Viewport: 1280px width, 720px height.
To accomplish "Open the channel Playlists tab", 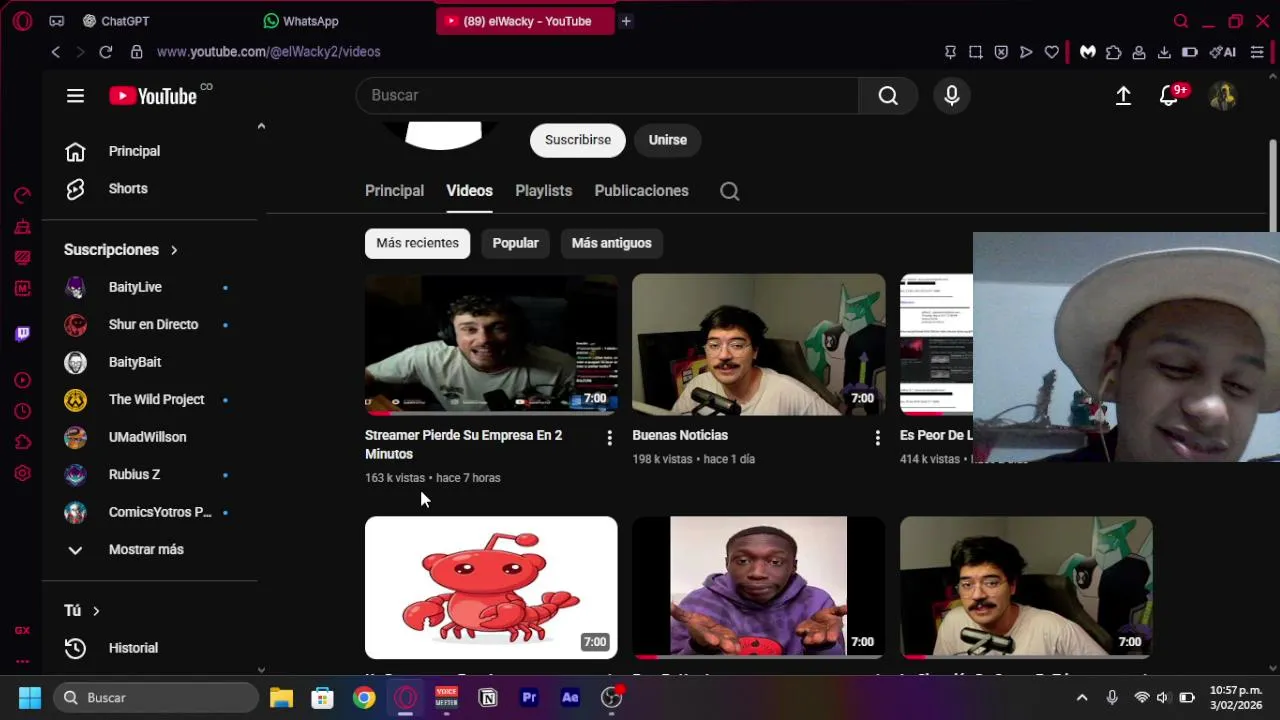I will (x=543, y=191).
